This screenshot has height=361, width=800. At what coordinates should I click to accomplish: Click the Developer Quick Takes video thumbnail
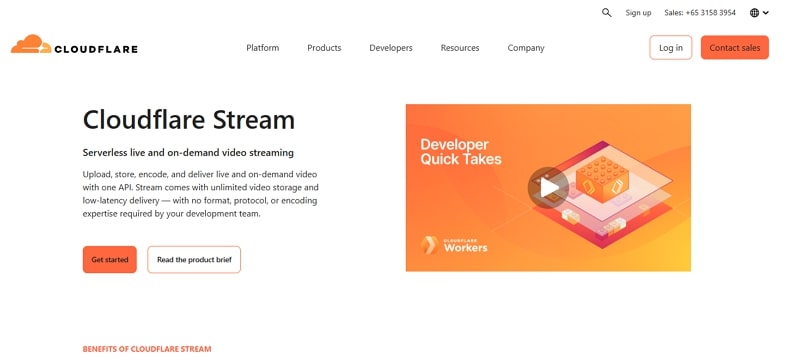(548, 188)
